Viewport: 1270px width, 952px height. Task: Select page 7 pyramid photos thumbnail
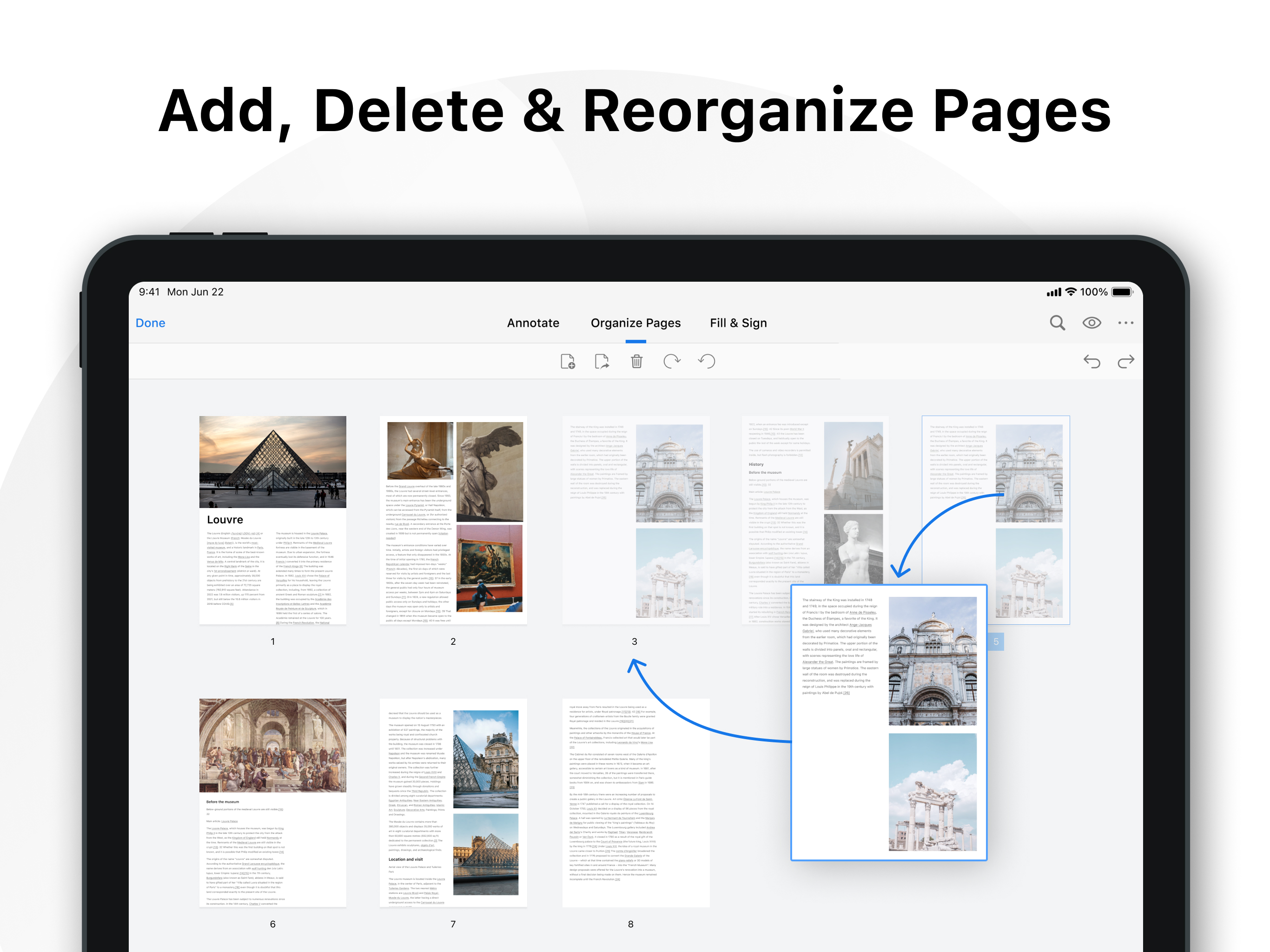453,803
